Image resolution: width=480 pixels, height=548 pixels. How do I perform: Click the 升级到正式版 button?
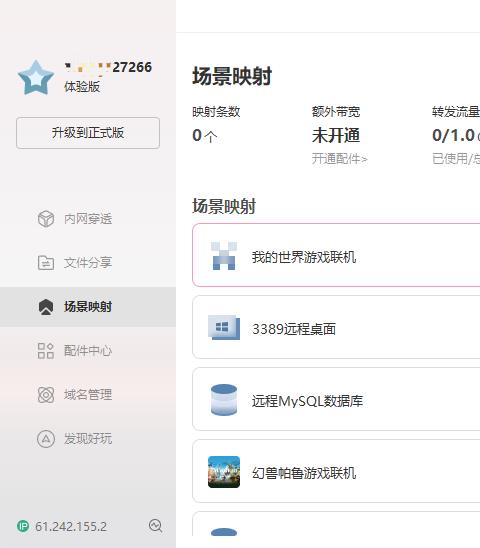pyautogui.click(x=88, y=133)
